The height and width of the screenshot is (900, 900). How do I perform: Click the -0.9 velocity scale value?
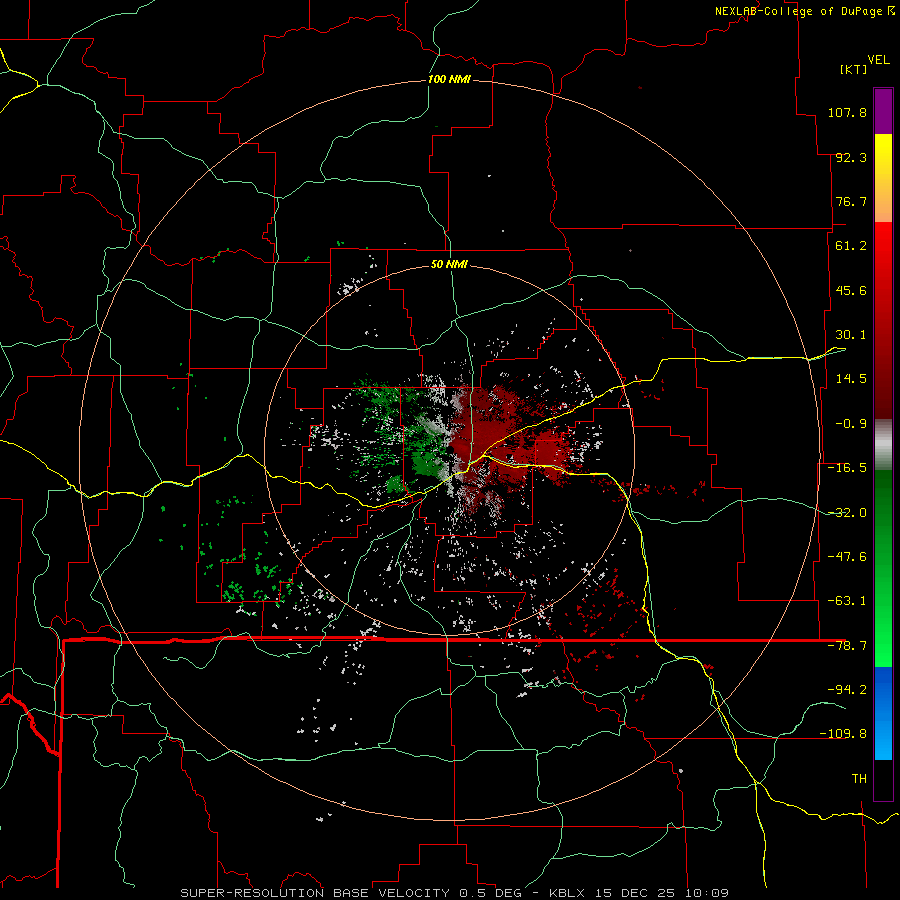851,424
